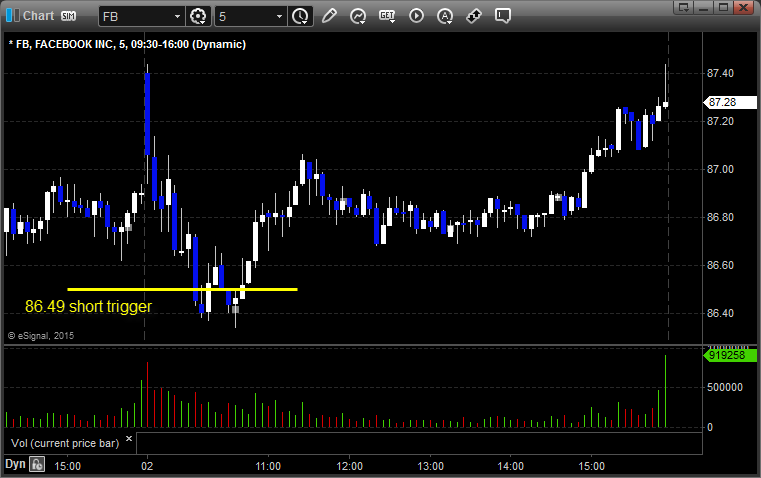The height and width of the screenshot is (478, 761).
Task: Click the 86.80 price axis label
Action: (720, 217)
